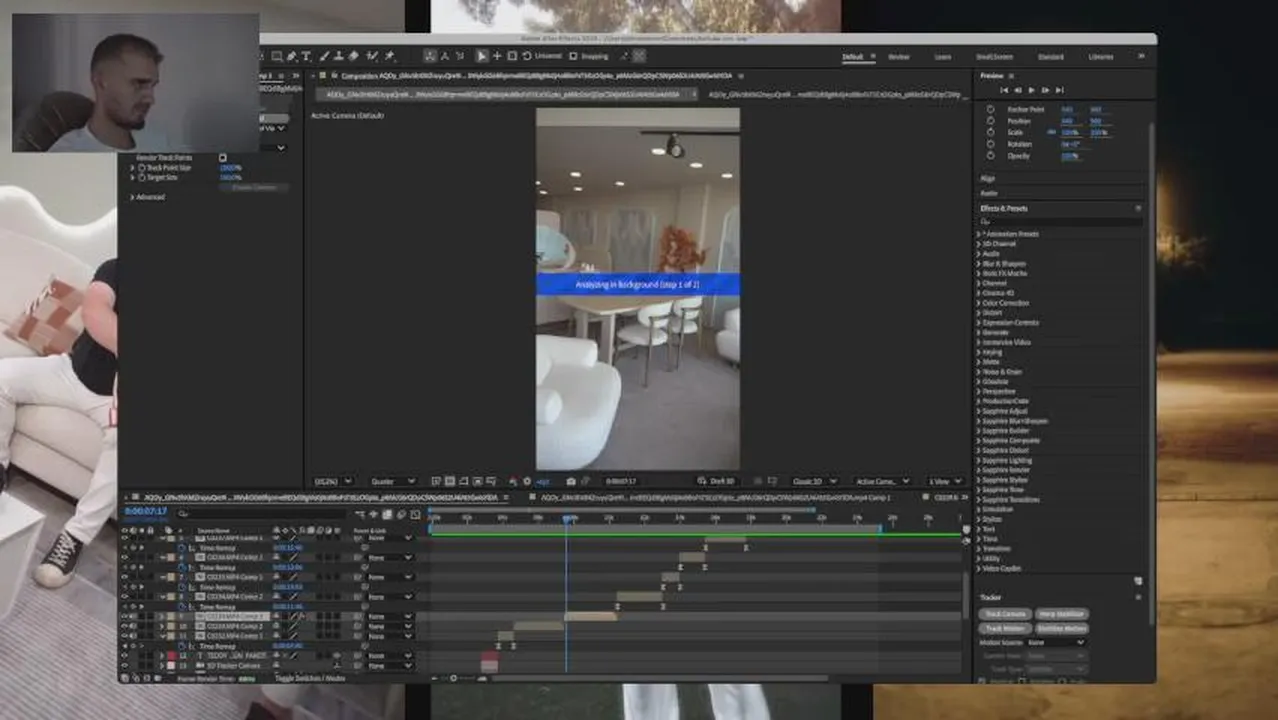Open the Classic 3D renderer dropdown
The width and height of the screenshot is (1278, 720).
tap(815, 481)
